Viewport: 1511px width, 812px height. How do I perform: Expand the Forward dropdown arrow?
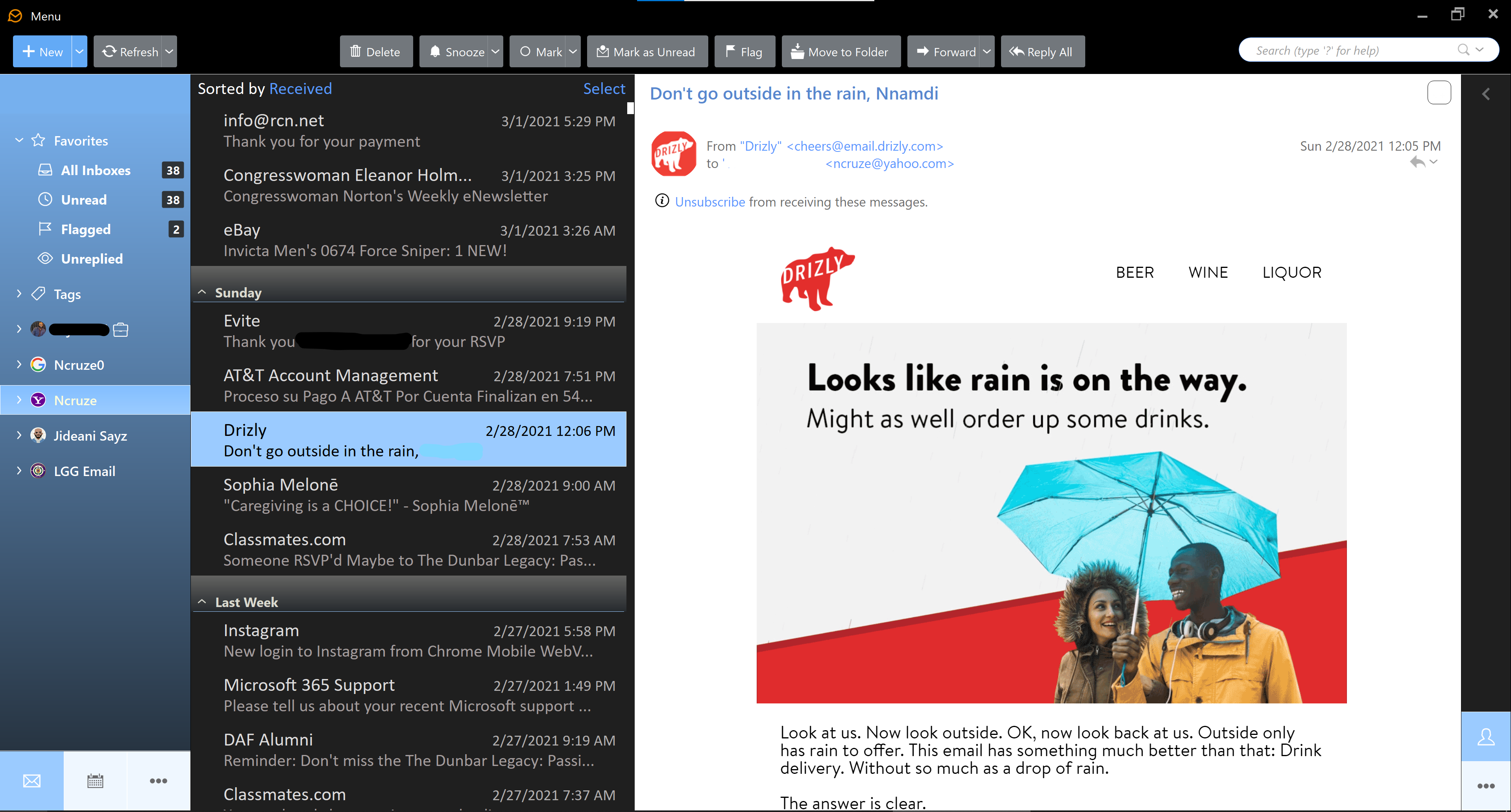988,52
